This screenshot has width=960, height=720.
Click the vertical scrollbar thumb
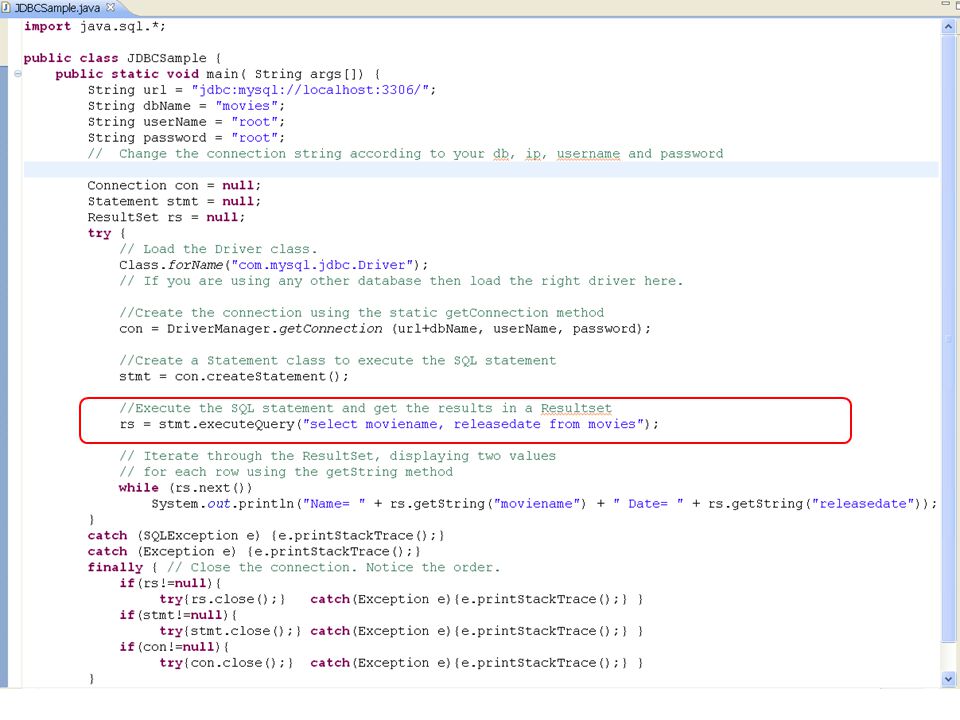coord(948,338)
